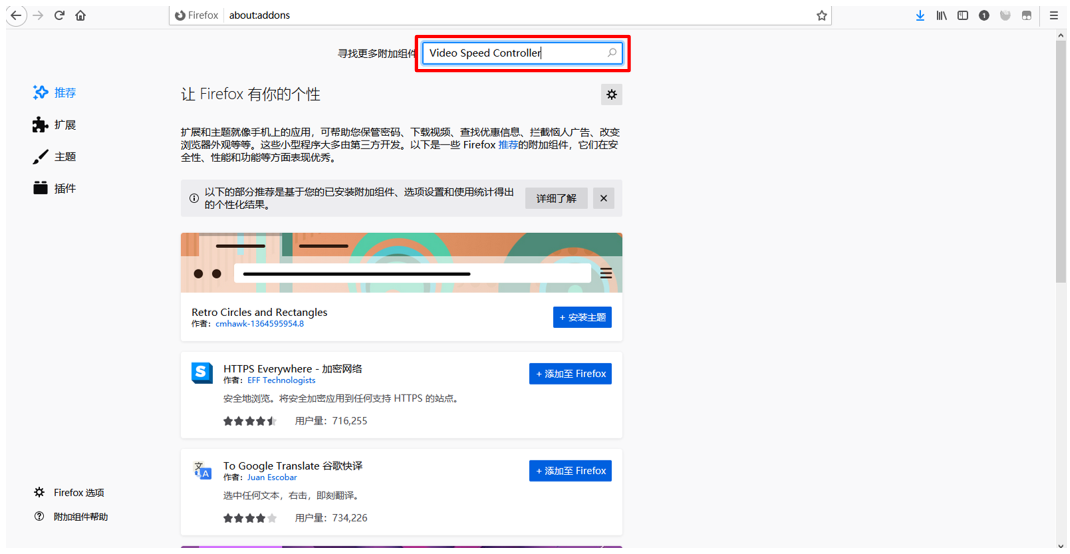
Task: Switch to the 主题 themes category
Action: click(54, 156)
